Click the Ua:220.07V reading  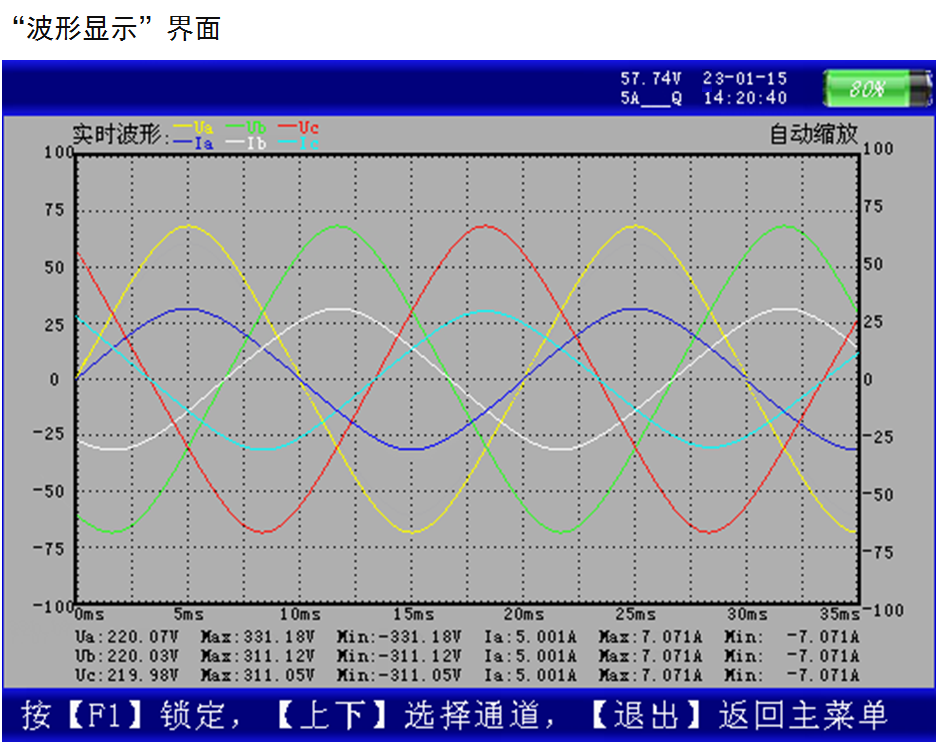tap(127, 636)
